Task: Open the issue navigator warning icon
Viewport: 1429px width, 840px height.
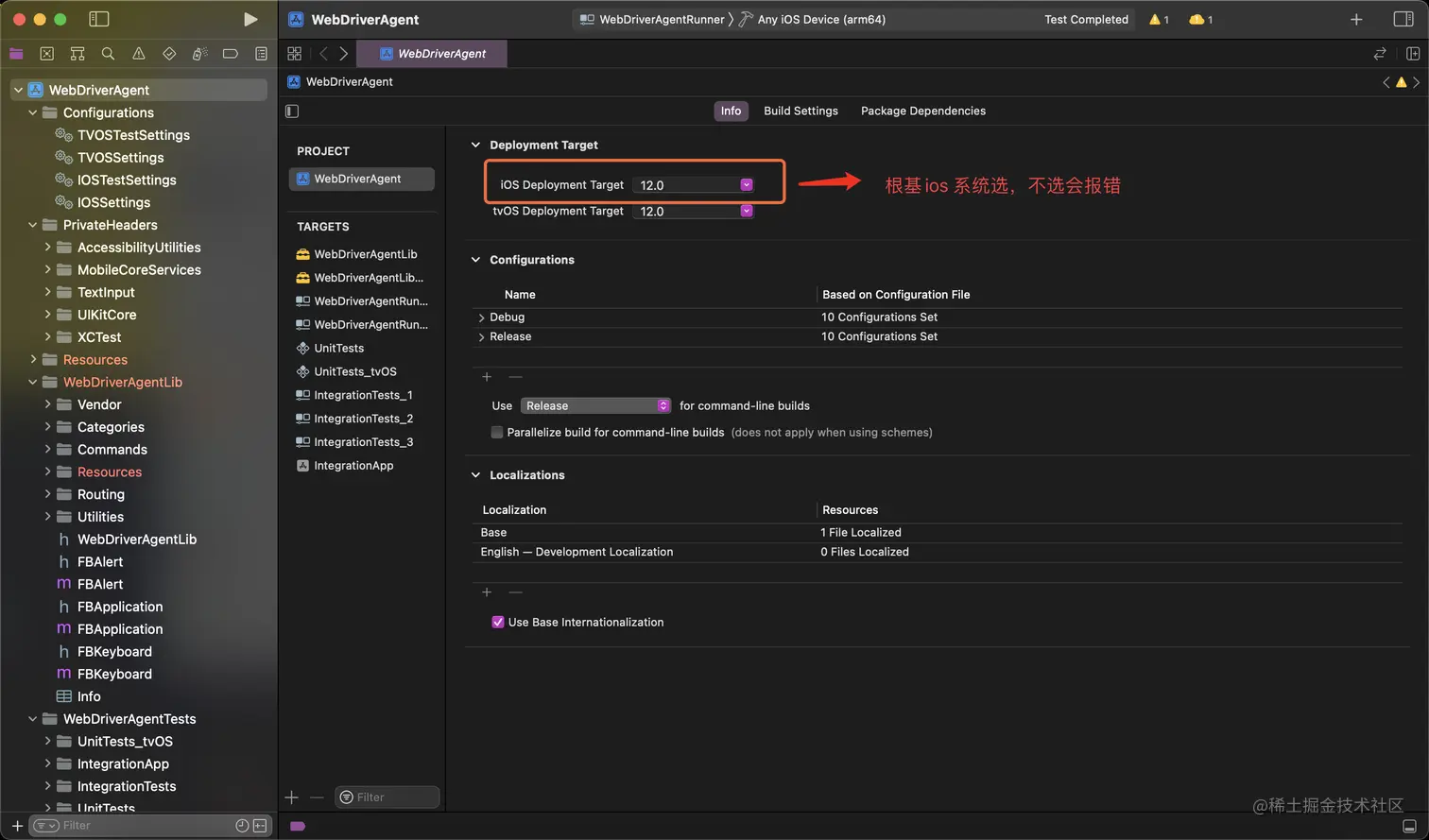Action: (139, 54)
